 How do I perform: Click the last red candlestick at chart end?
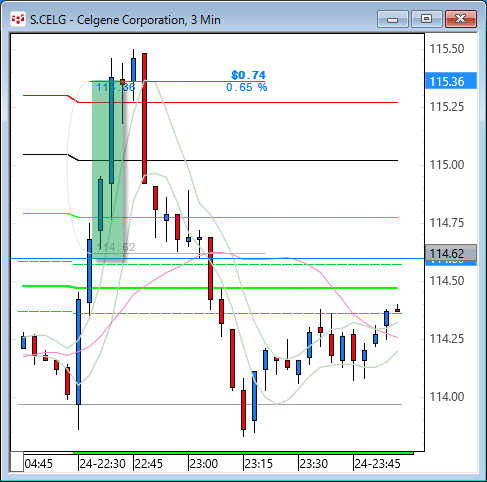[x=397, y=310]
